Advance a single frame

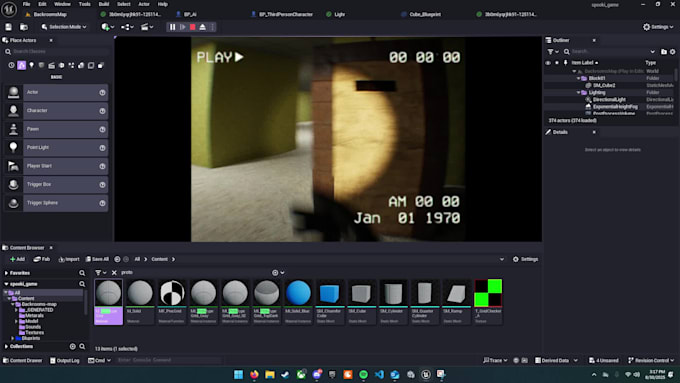tap(183, 27)
